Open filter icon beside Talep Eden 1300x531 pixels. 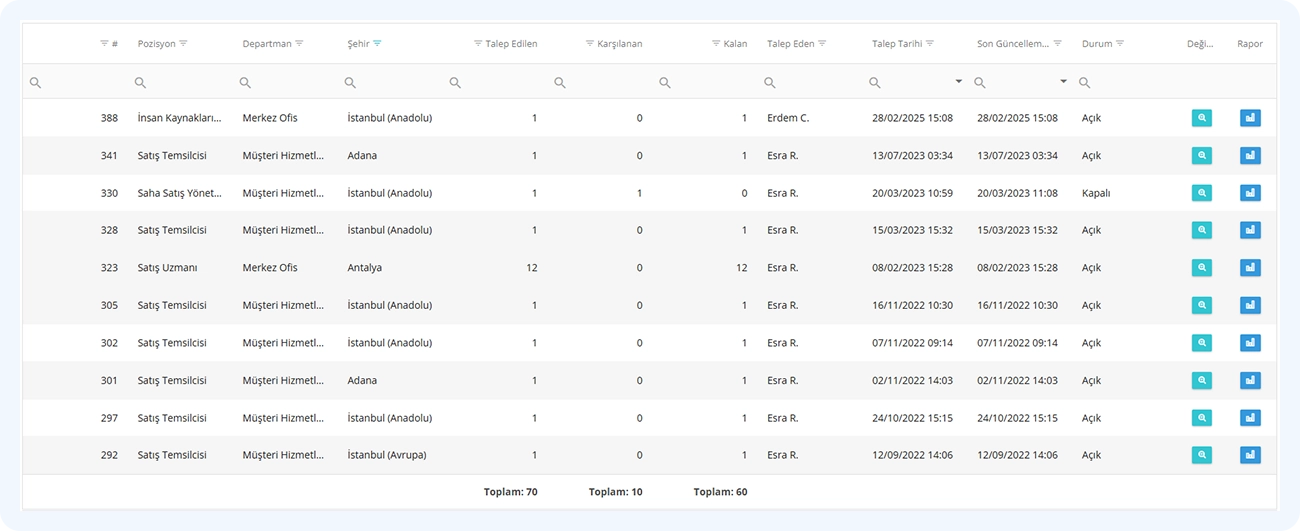pyautogui.click(x=822, y=44)
